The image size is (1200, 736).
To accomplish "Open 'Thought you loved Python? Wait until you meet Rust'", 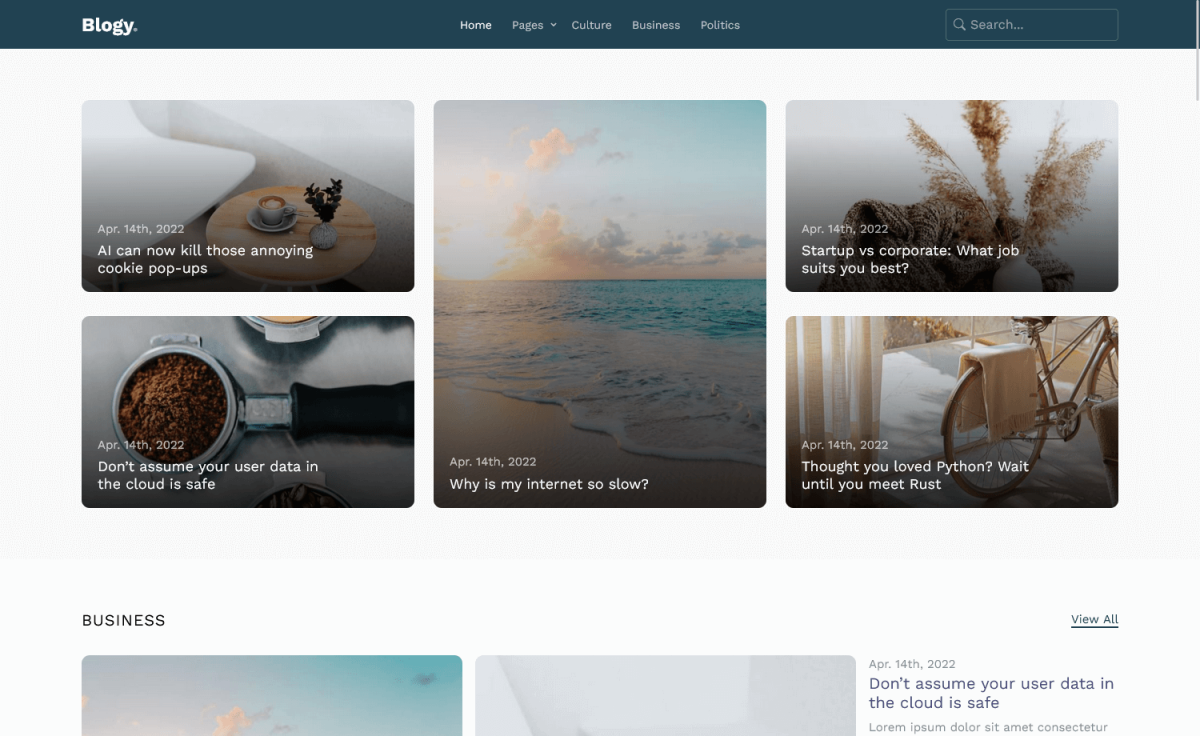I will click(x=912, y=475).
